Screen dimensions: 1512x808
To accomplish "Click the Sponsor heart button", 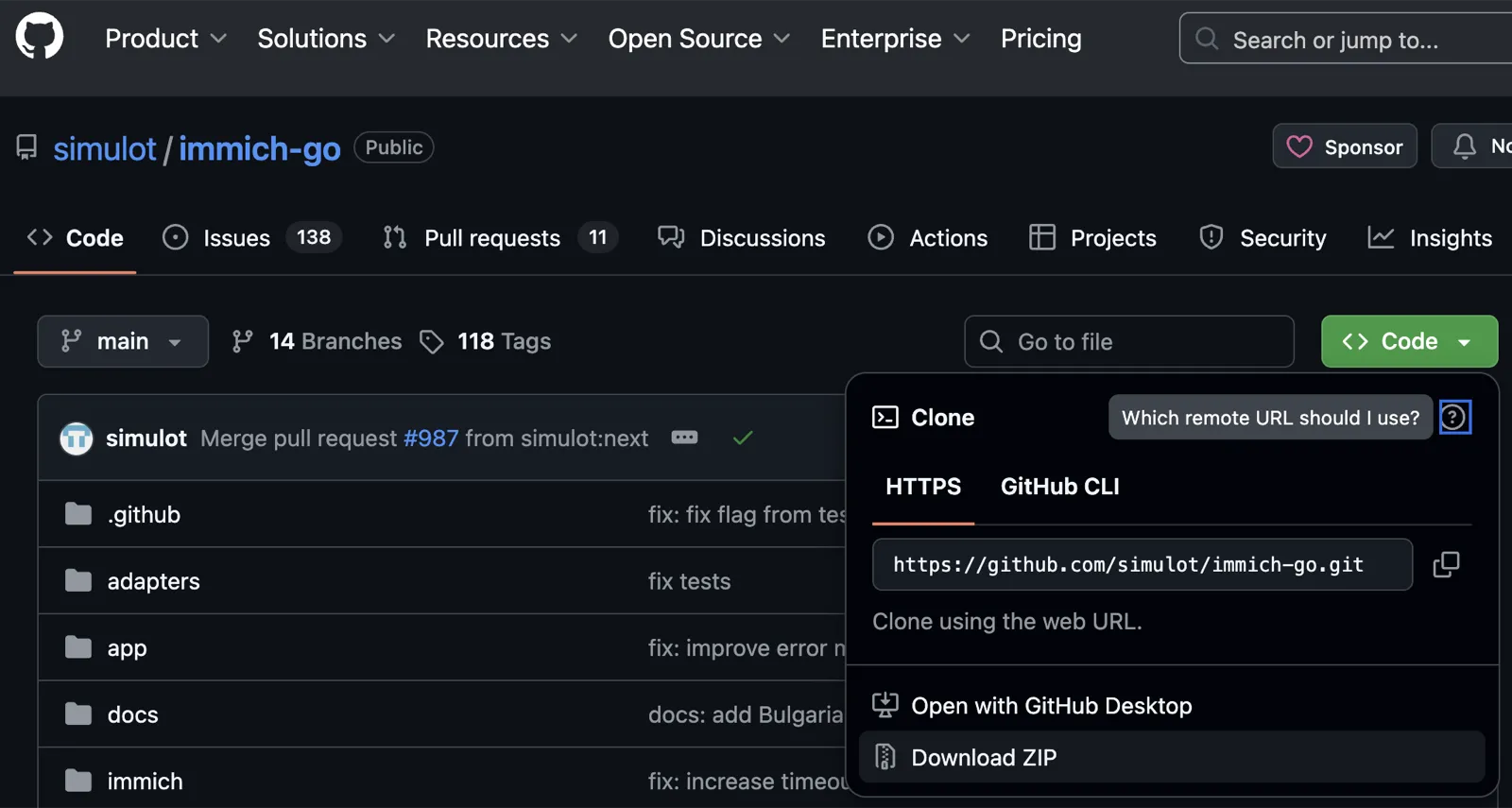I will click(1344, 146).
